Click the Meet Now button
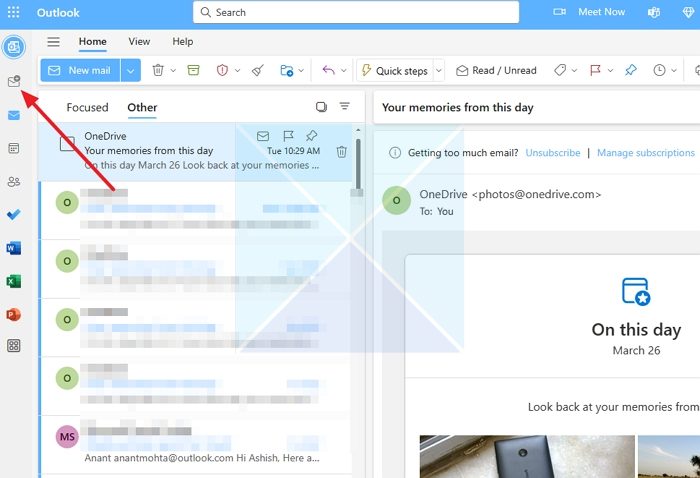700x478 pixels. coord(601,12)
